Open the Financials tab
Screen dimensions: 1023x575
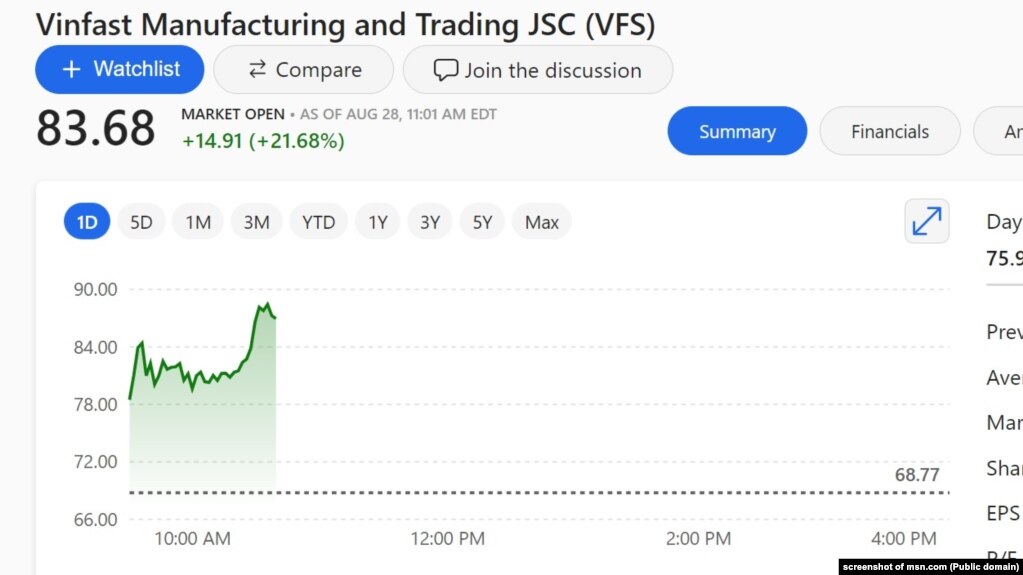pyautogui.click(x=890, y=131)
